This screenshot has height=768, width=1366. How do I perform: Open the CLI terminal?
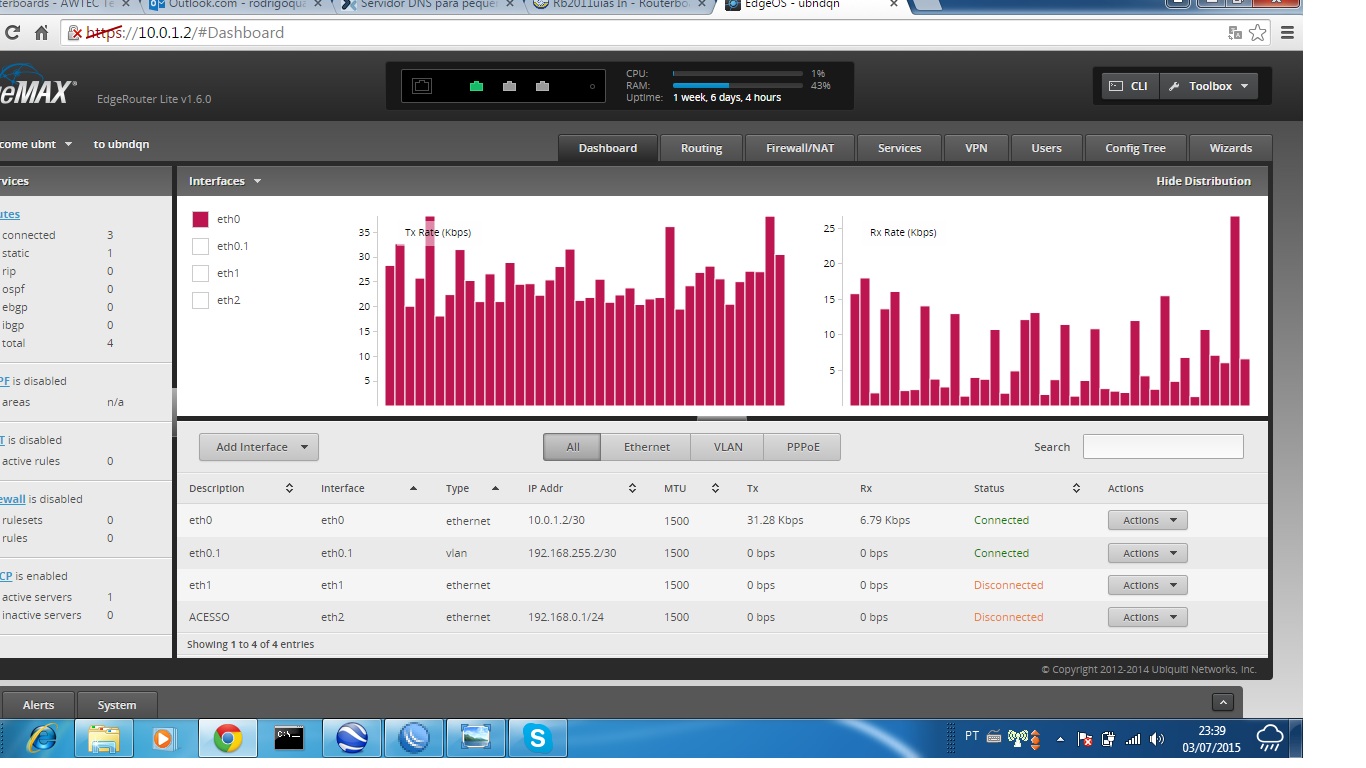click(1130, 86)
